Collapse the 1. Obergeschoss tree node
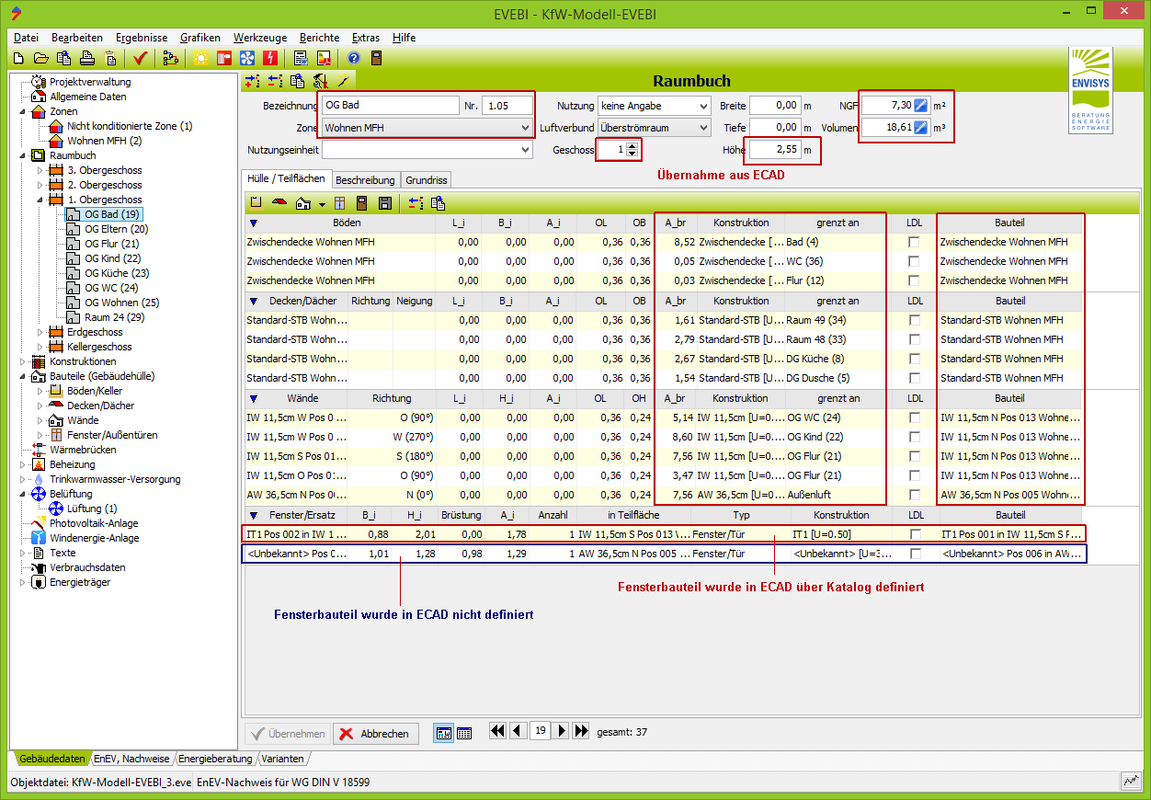1151x800 pixels. click(40, 200)
